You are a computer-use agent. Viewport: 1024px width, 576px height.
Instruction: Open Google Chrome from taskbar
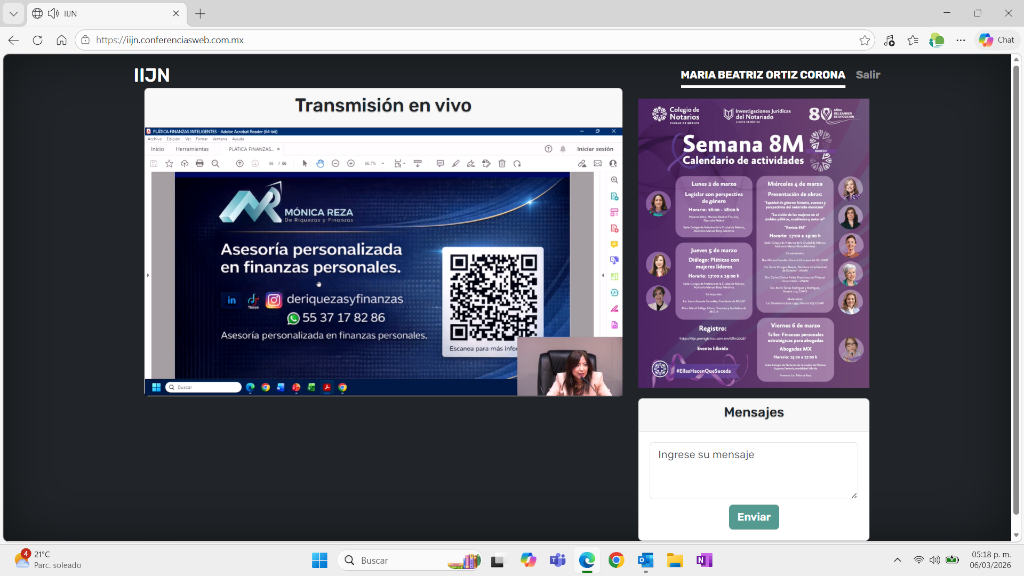pyautogui.click(x=616, y=560)
